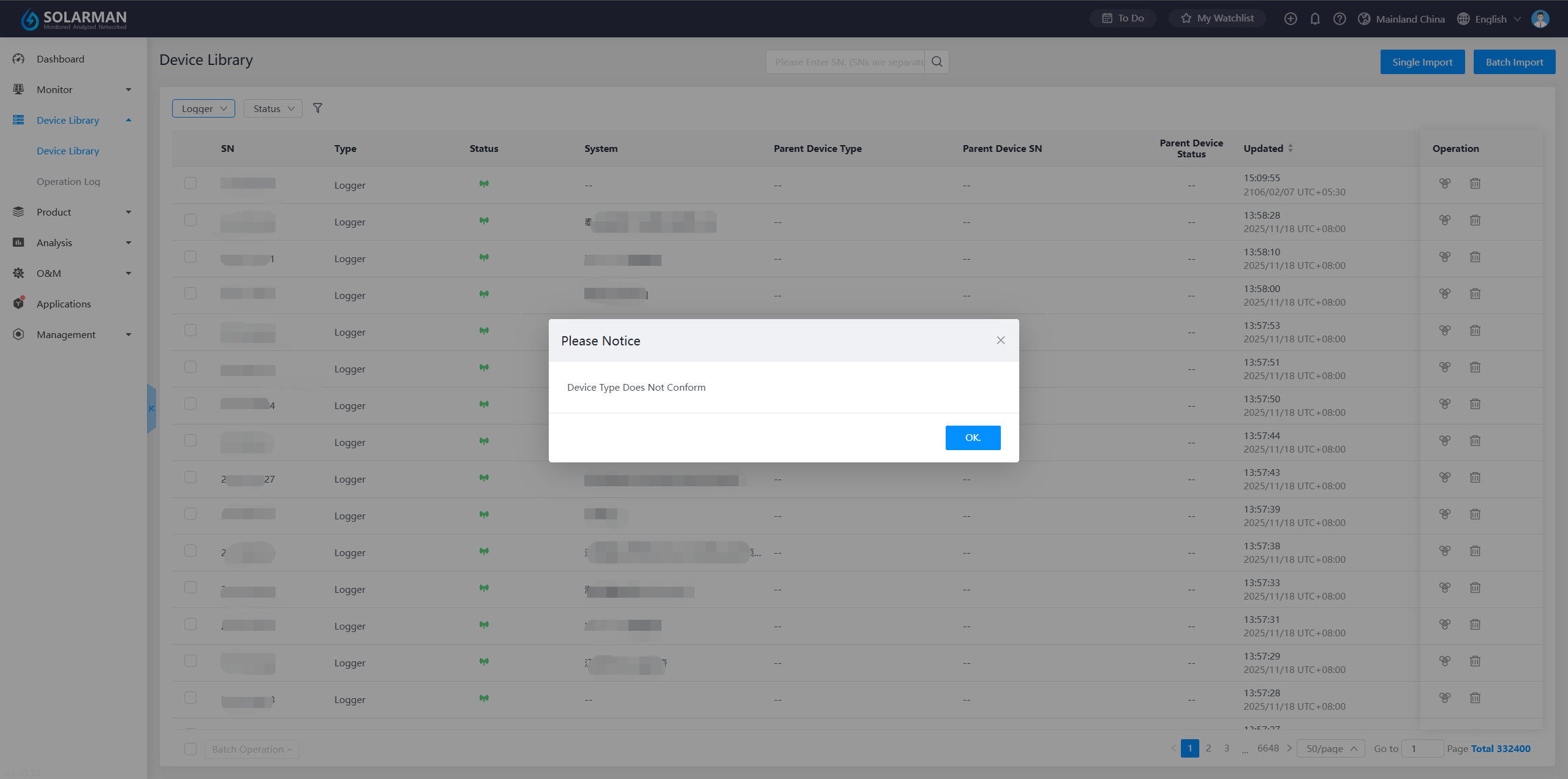Click the user avatar icon
This screenshot has width=1568, height=779.
coord(1540,19)
